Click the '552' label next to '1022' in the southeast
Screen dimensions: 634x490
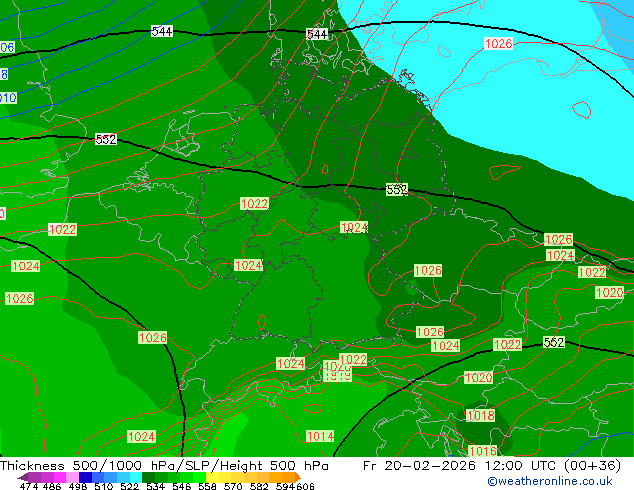(x=554, y=342)
